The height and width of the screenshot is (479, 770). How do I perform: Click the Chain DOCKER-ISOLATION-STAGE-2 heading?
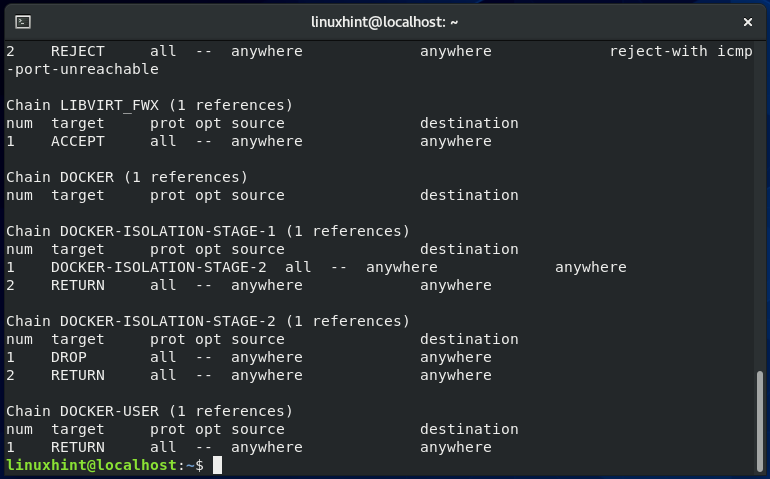click(208, 321)
